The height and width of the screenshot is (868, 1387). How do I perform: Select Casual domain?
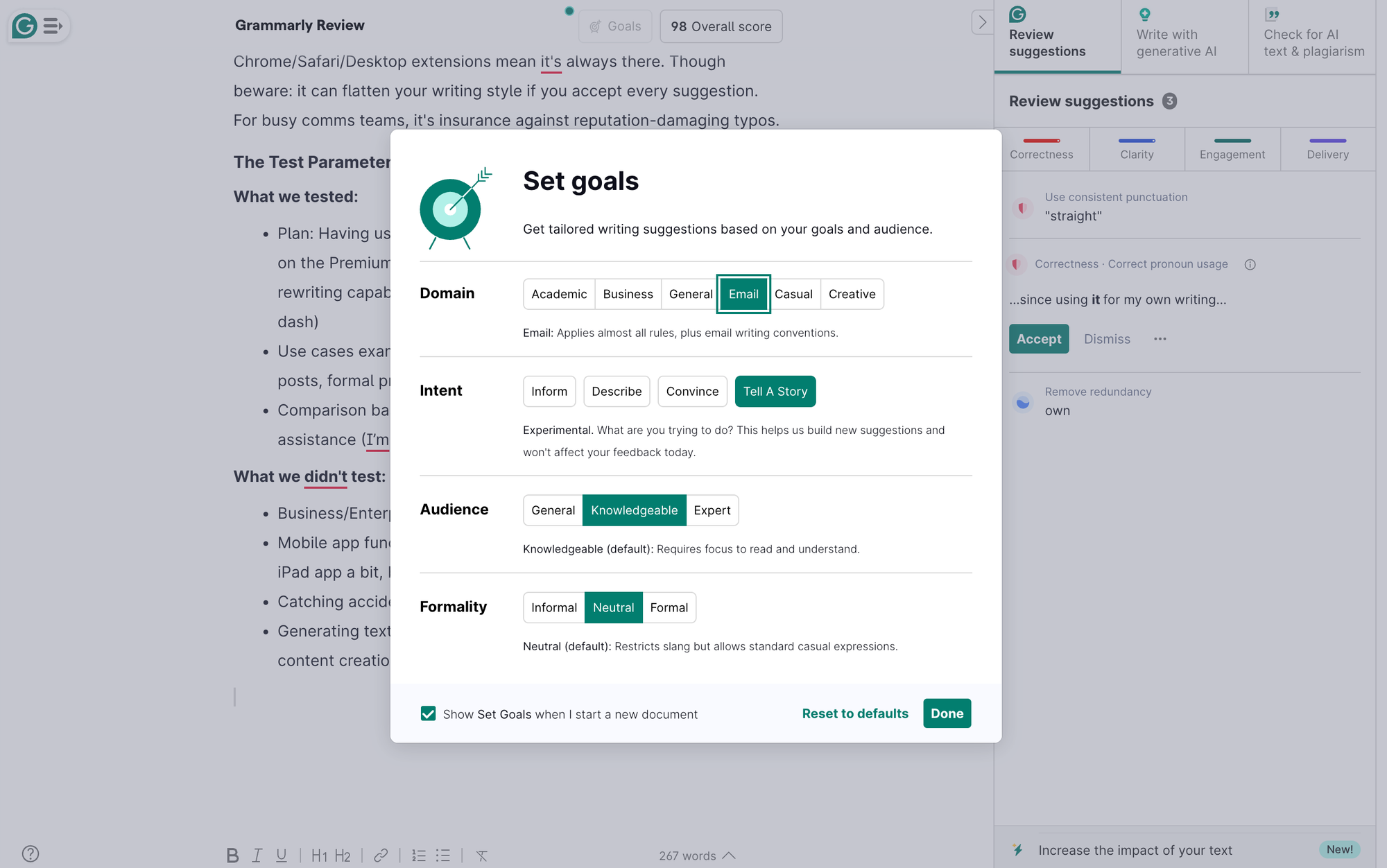pyautogui.click(x=793, y=294)
